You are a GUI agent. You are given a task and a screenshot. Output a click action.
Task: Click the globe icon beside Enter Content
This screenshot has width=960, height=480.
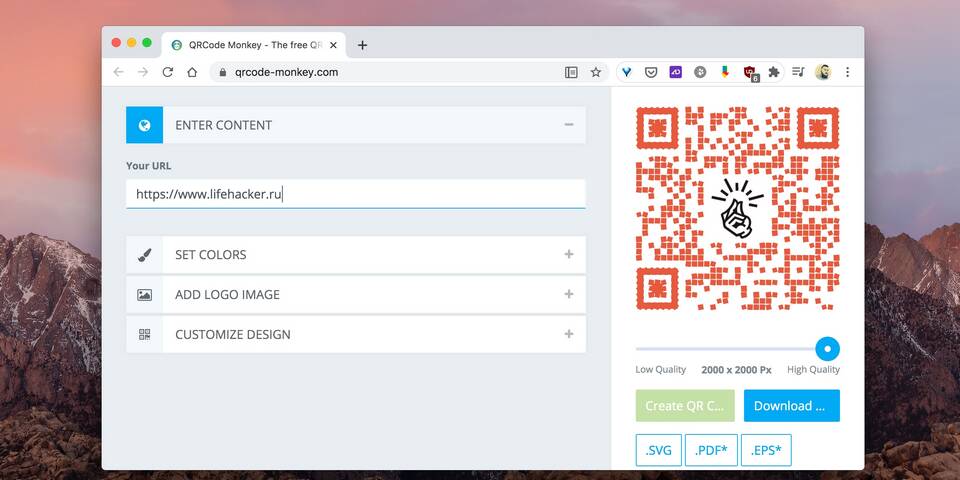144,125
